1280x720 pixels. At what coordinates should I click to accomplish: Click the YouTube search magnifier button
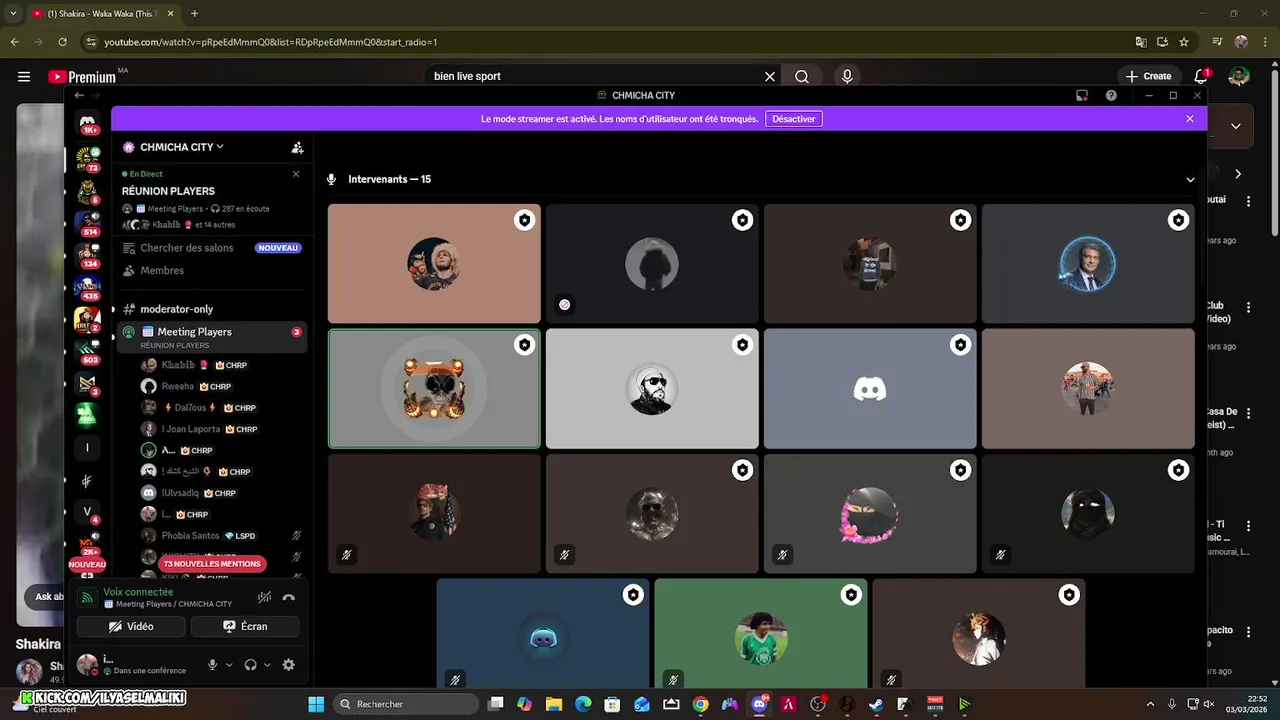(802, 76)
